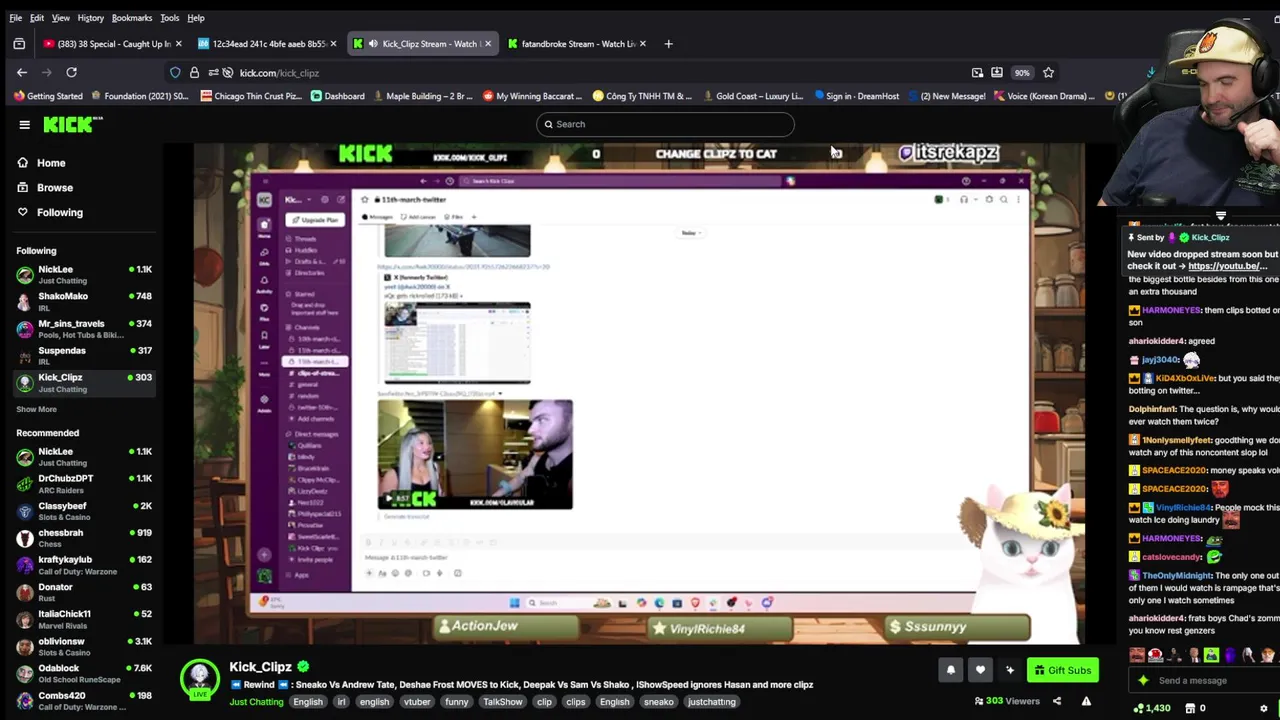Open the 90% zoom level indicator
The height and width of the screenshot is (720, 1280).
[x=1022, y=72]
